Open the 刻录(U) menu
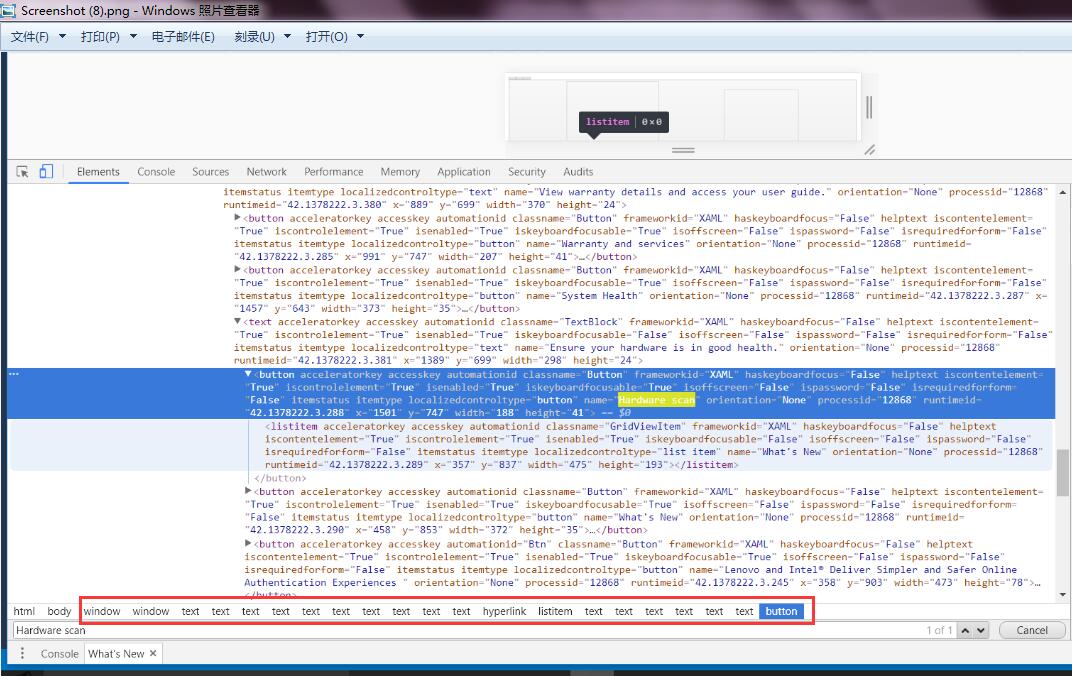 coord(254,36)
